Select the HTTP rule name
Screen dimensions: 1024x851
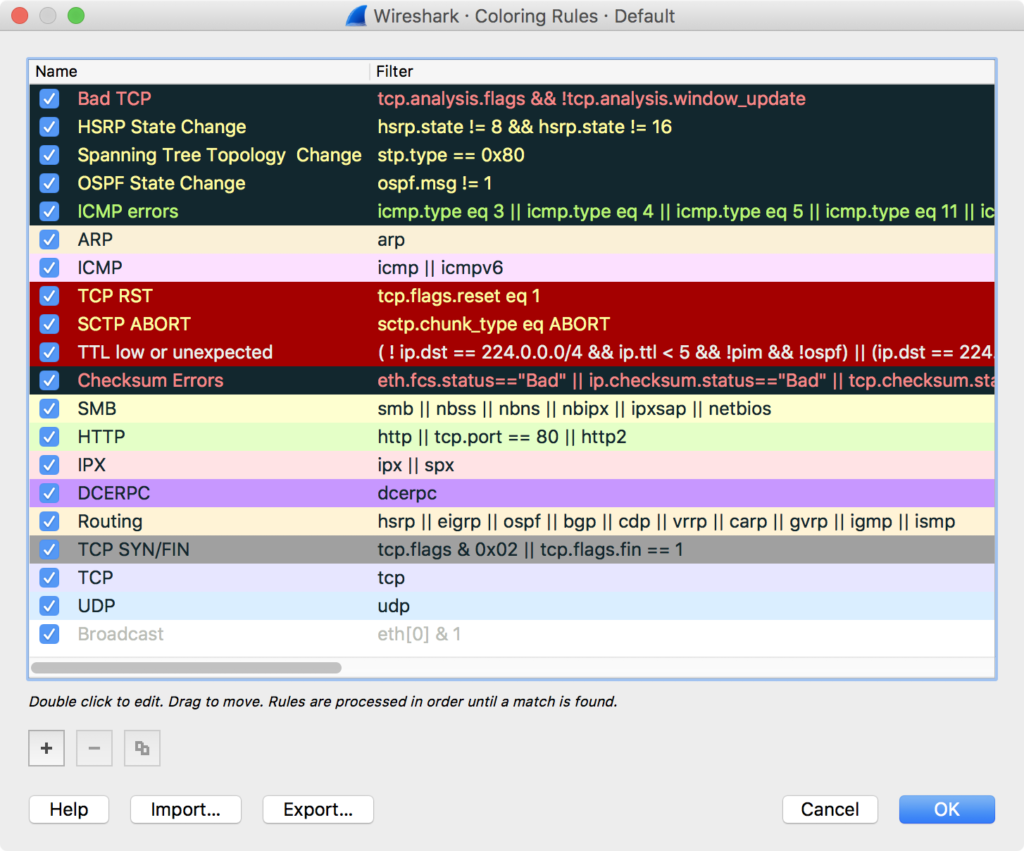101,436
